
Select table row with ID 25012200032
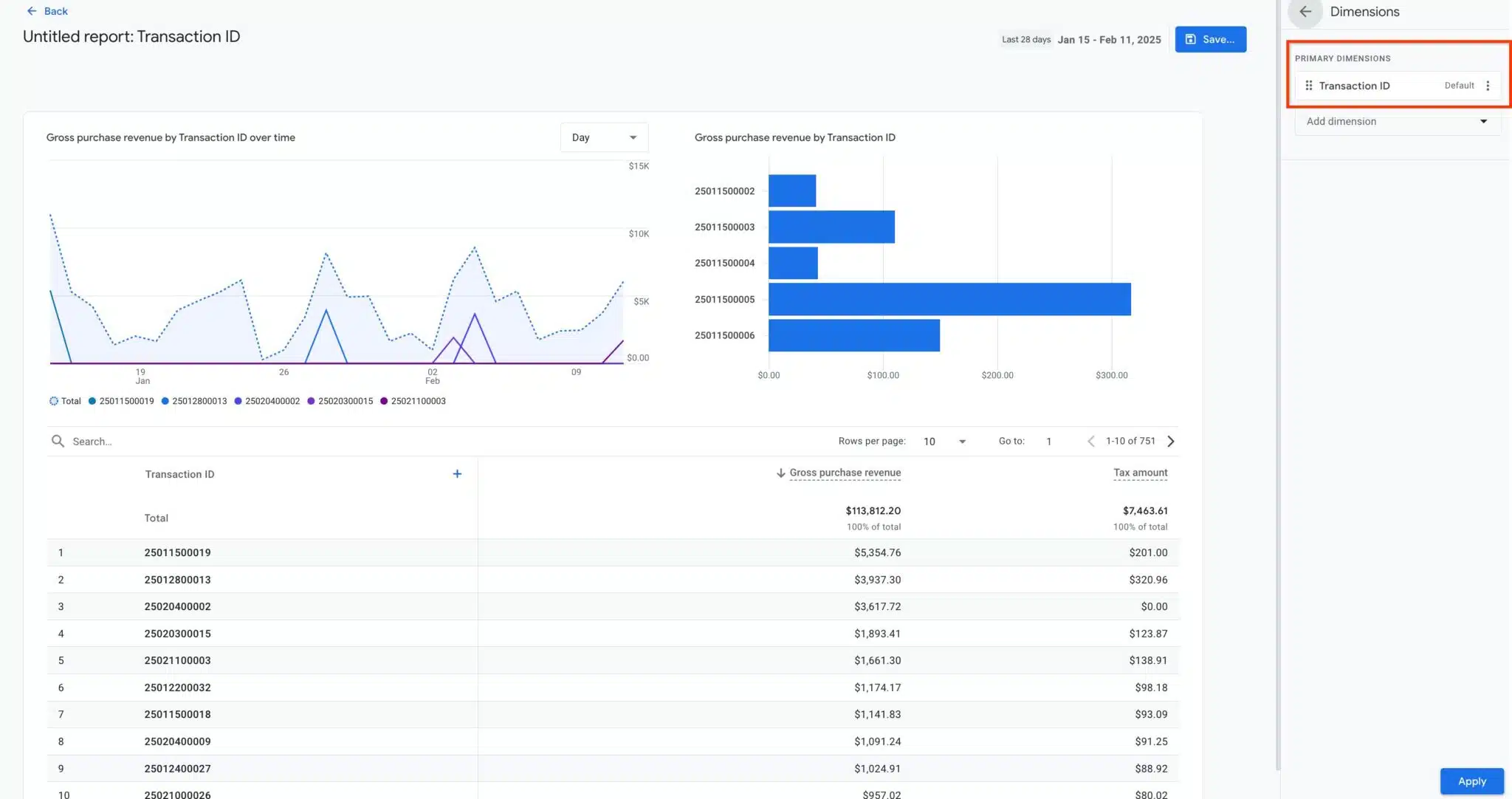pyautogui.click(x=613, y=687)
